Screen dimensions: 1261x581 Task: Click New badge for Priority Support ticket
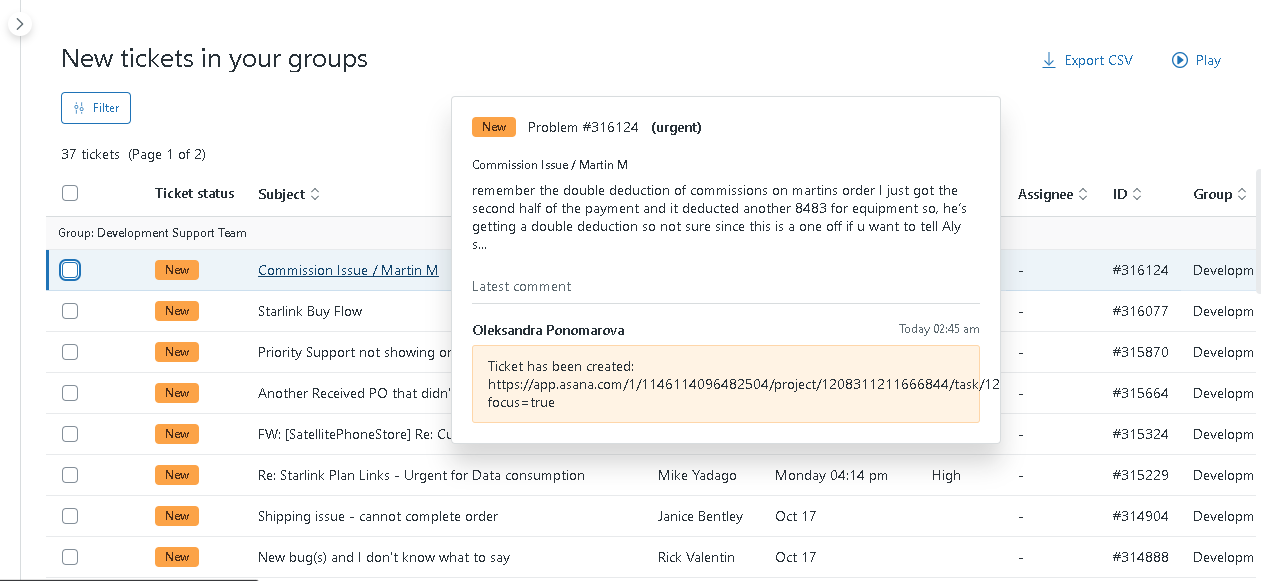point(177,352)
